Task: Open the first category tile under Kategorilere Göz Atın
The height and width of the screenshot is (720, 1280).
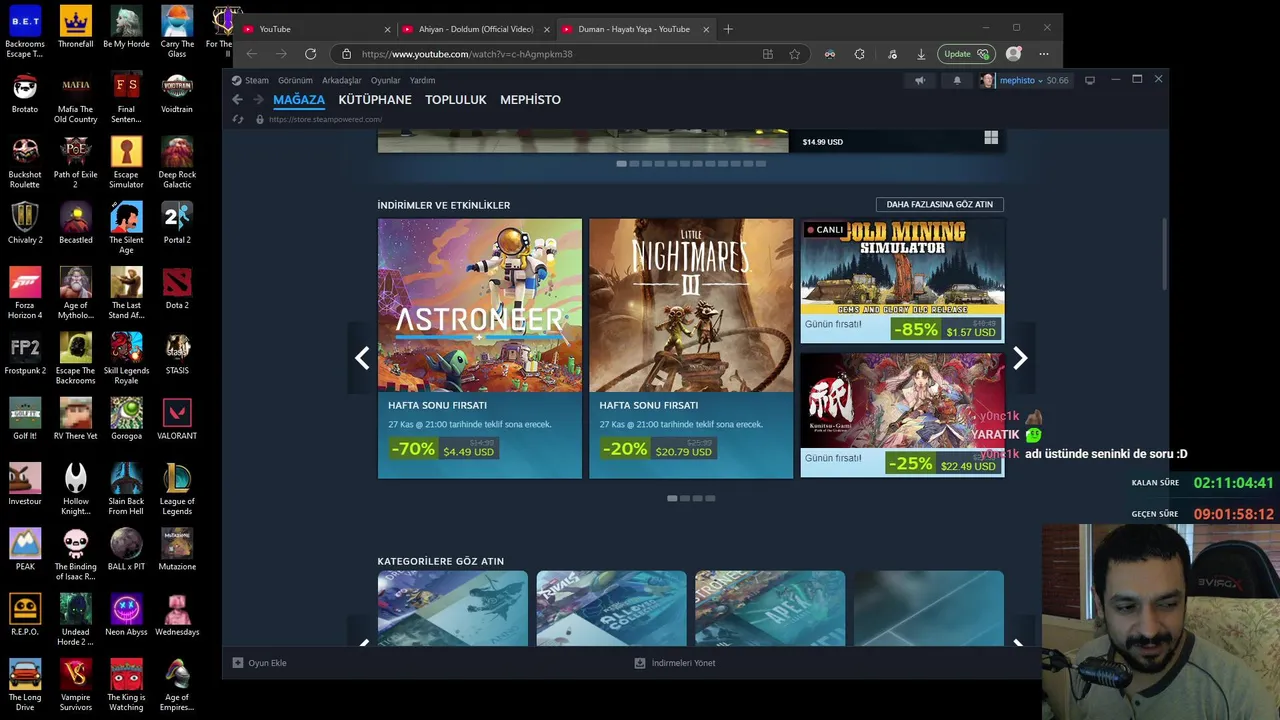Action: coord(452,608)
